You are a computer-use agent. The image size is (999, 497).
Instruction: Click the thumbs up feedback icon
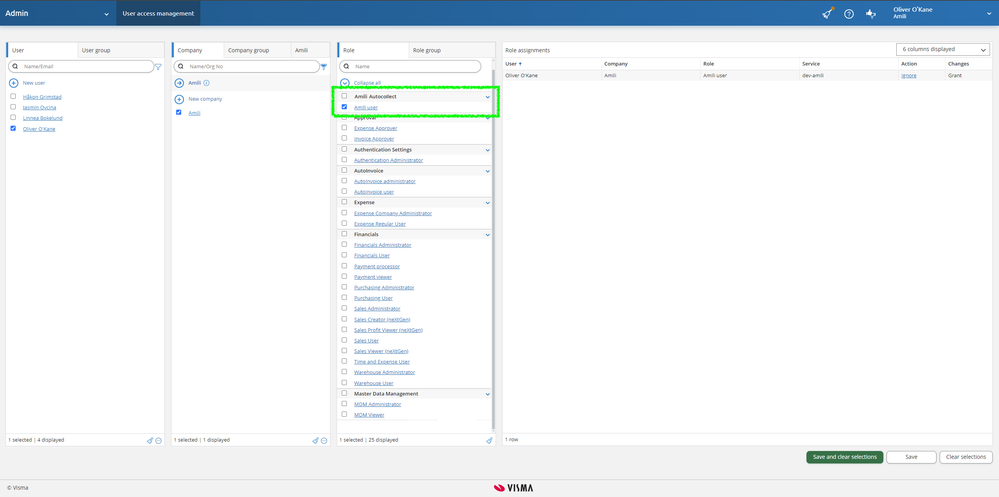point(871,14)
